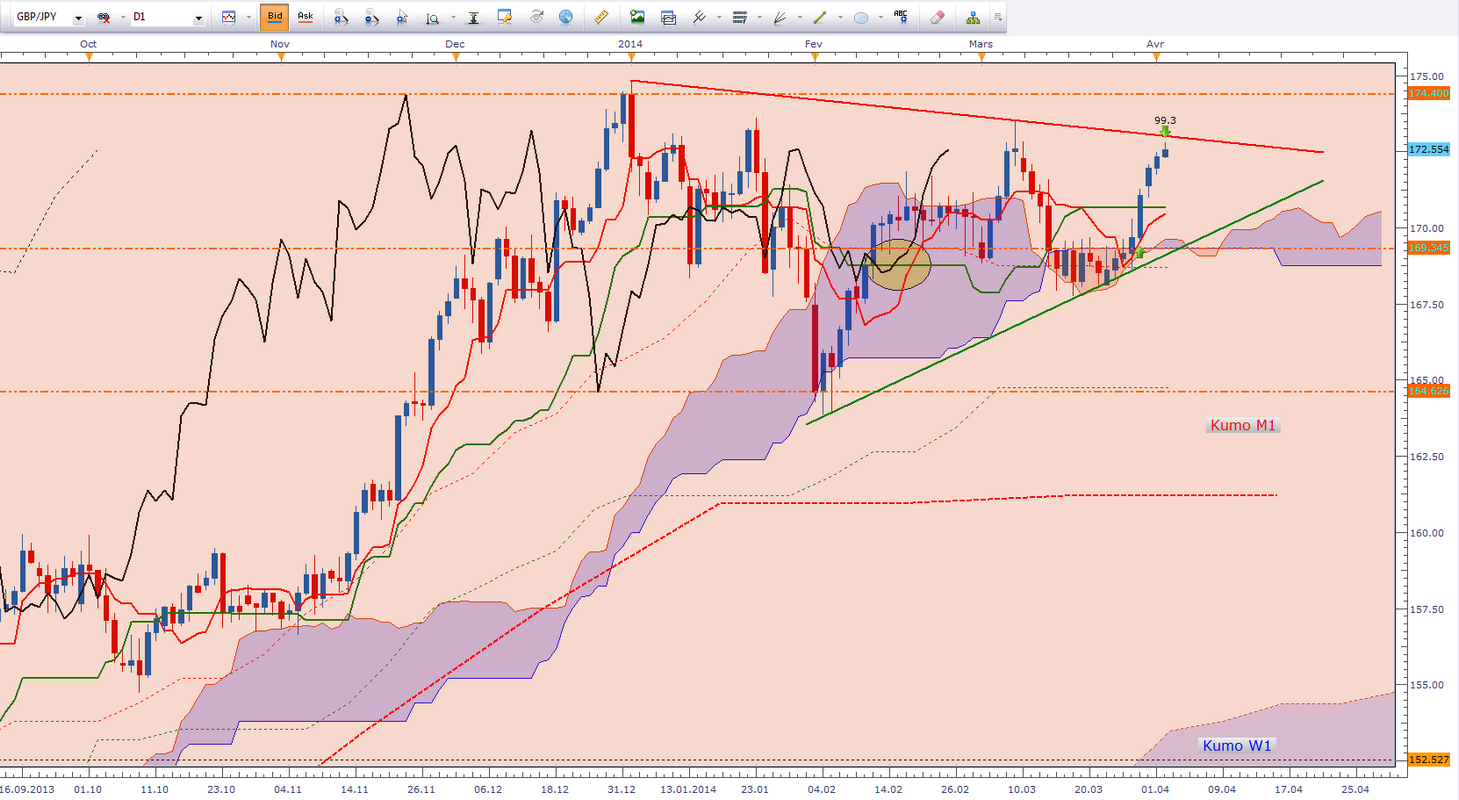Viewport: 1459px width, 800px height.
Task: Click the green down arrow marker under 99.3
Action: [x=1165, y=131]
